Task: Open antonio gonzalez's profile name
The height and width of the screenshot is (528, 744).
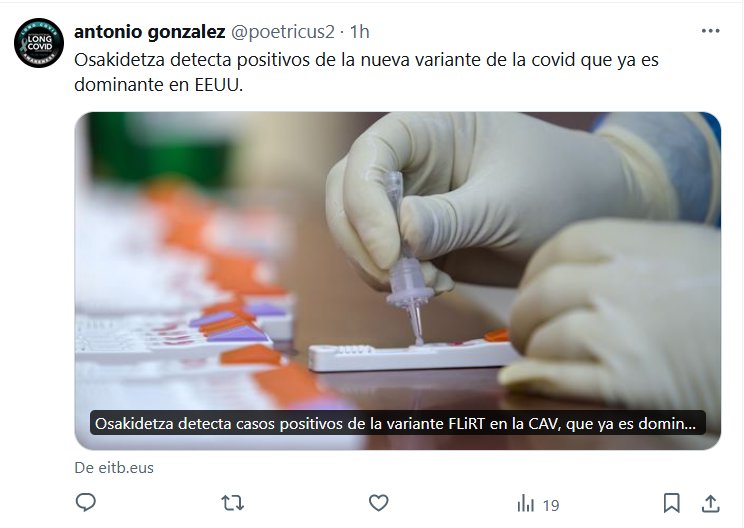Action: [149, 32]
